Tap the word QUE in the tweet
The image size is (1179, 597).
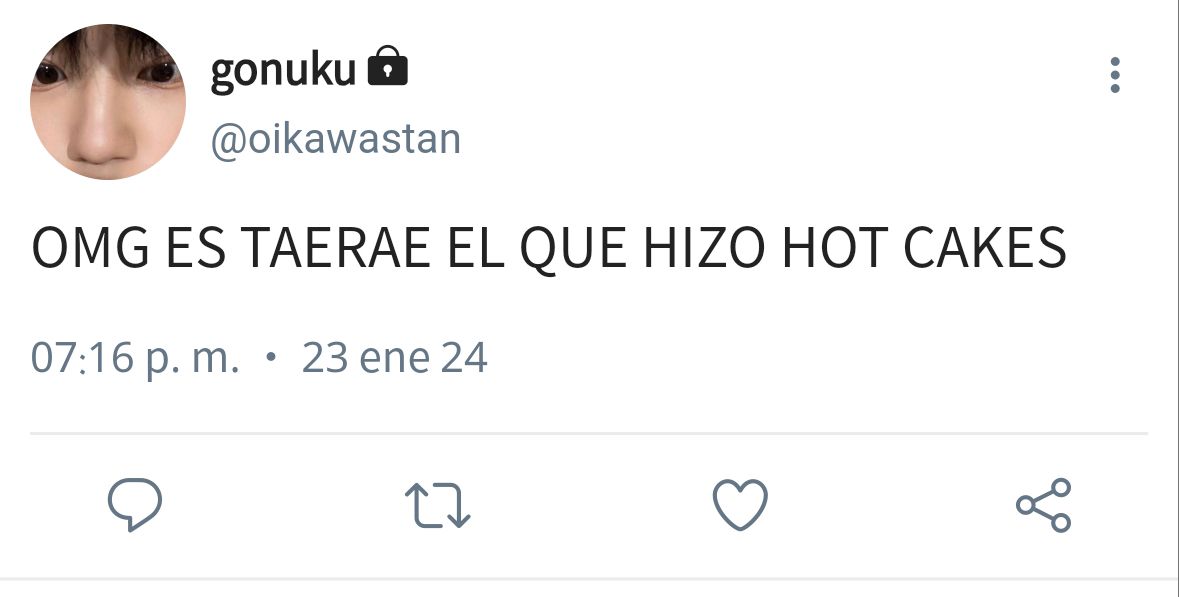[x=573, y=250]
